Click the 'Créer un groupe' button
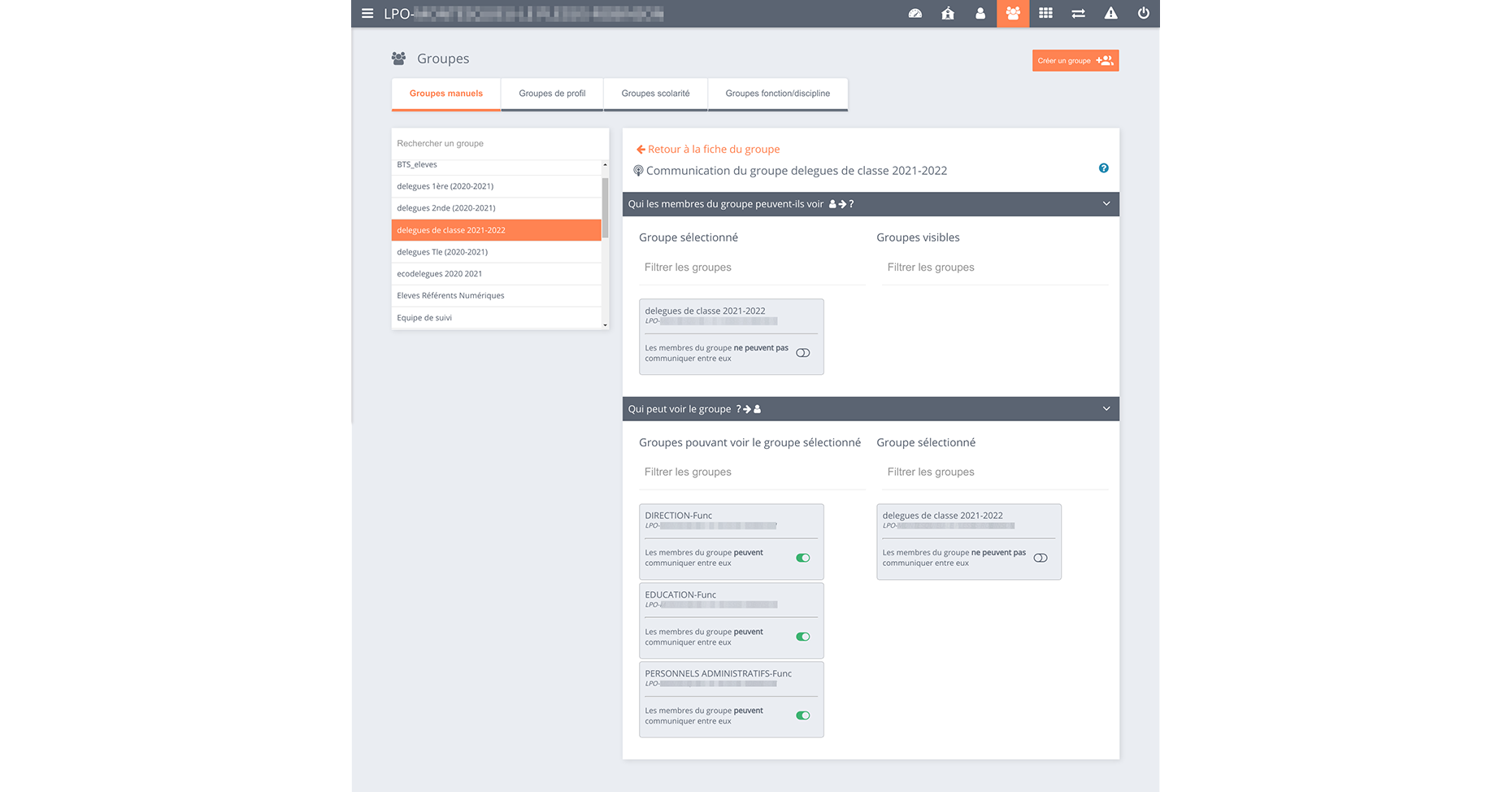Viewport: 1512px width, 792px height. 1075,61
